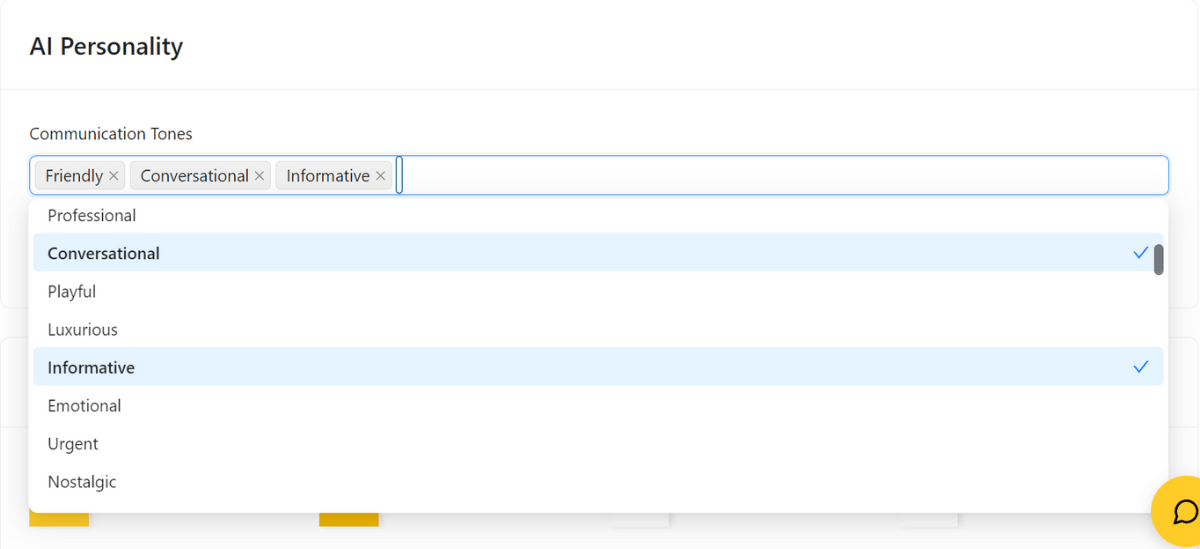Image resolution: width=1200 pixels, height=549 pixels.
Task: Click the dropdown list scrollbar thumb
Action: pos(1159,260)
